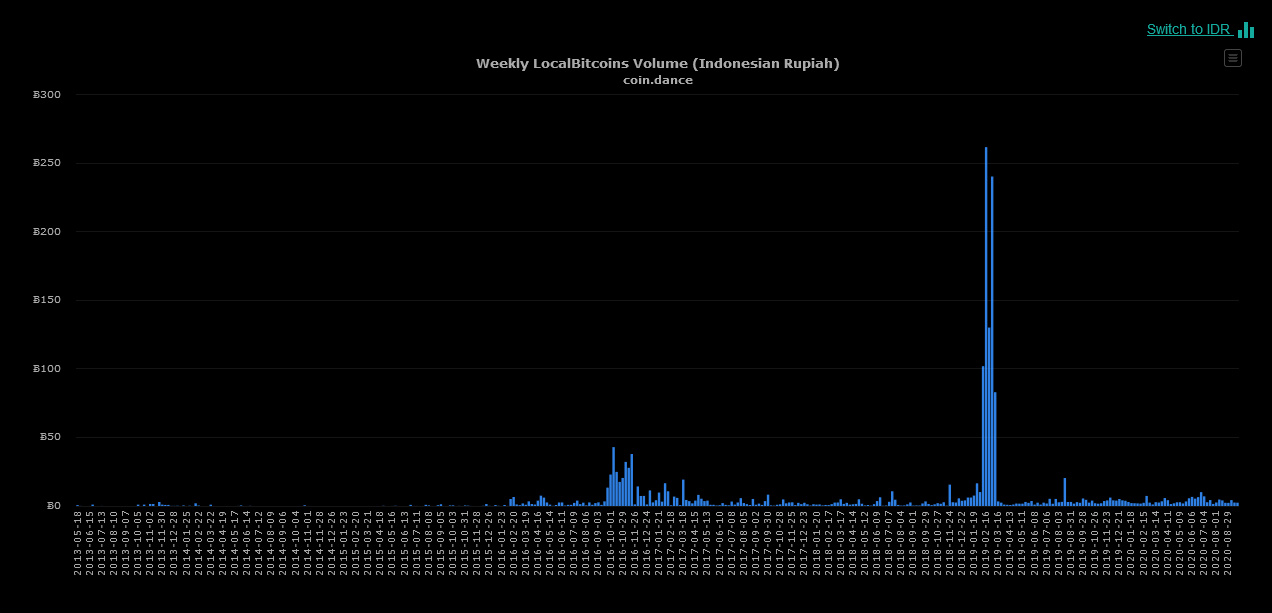The image size is (1272, 613).
Task: Click the ฿100 y-axis label
Action: [47, 369]
